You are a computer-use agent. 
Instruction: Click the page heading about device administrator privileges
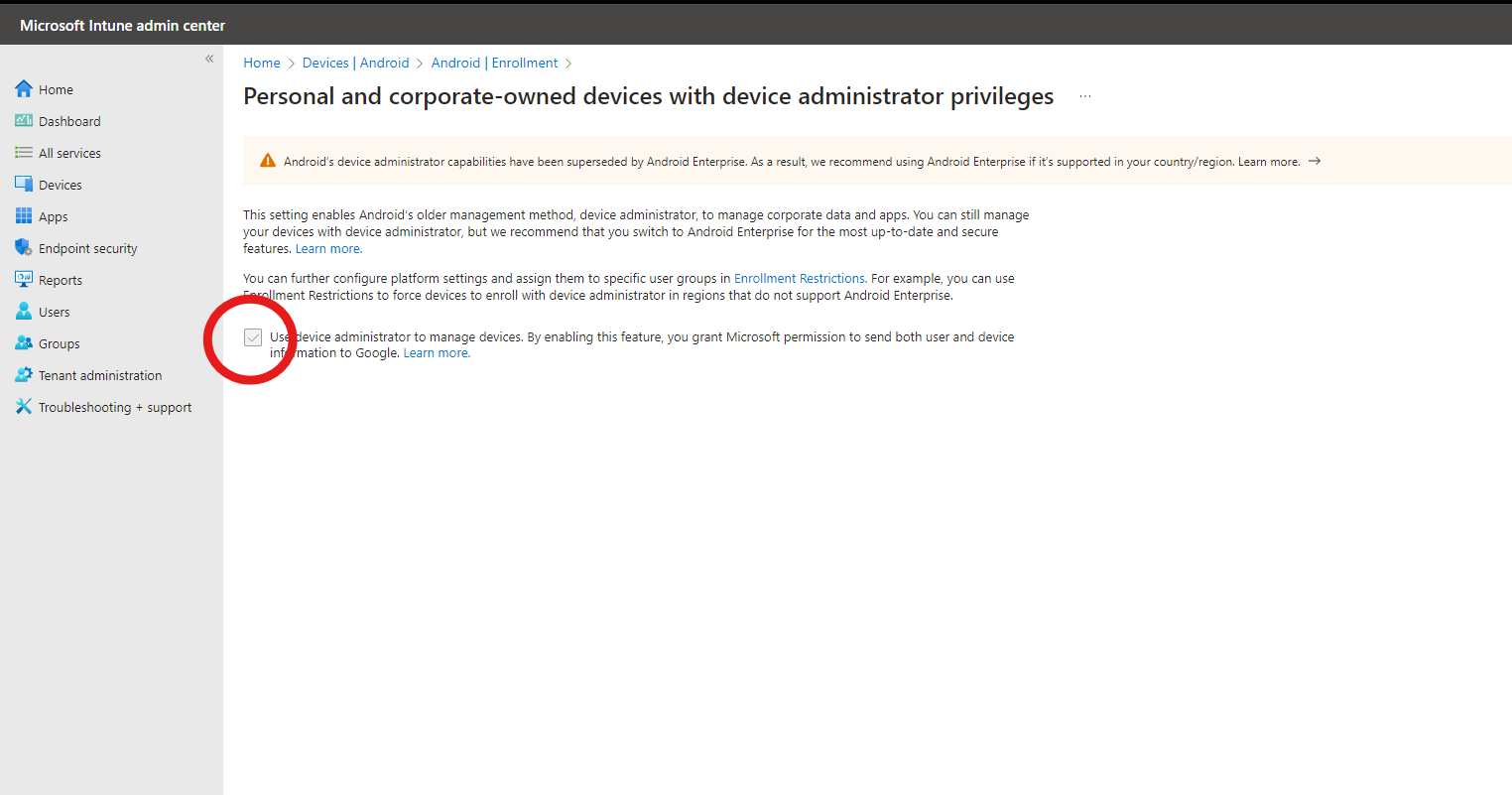click(x=649, y=96)
